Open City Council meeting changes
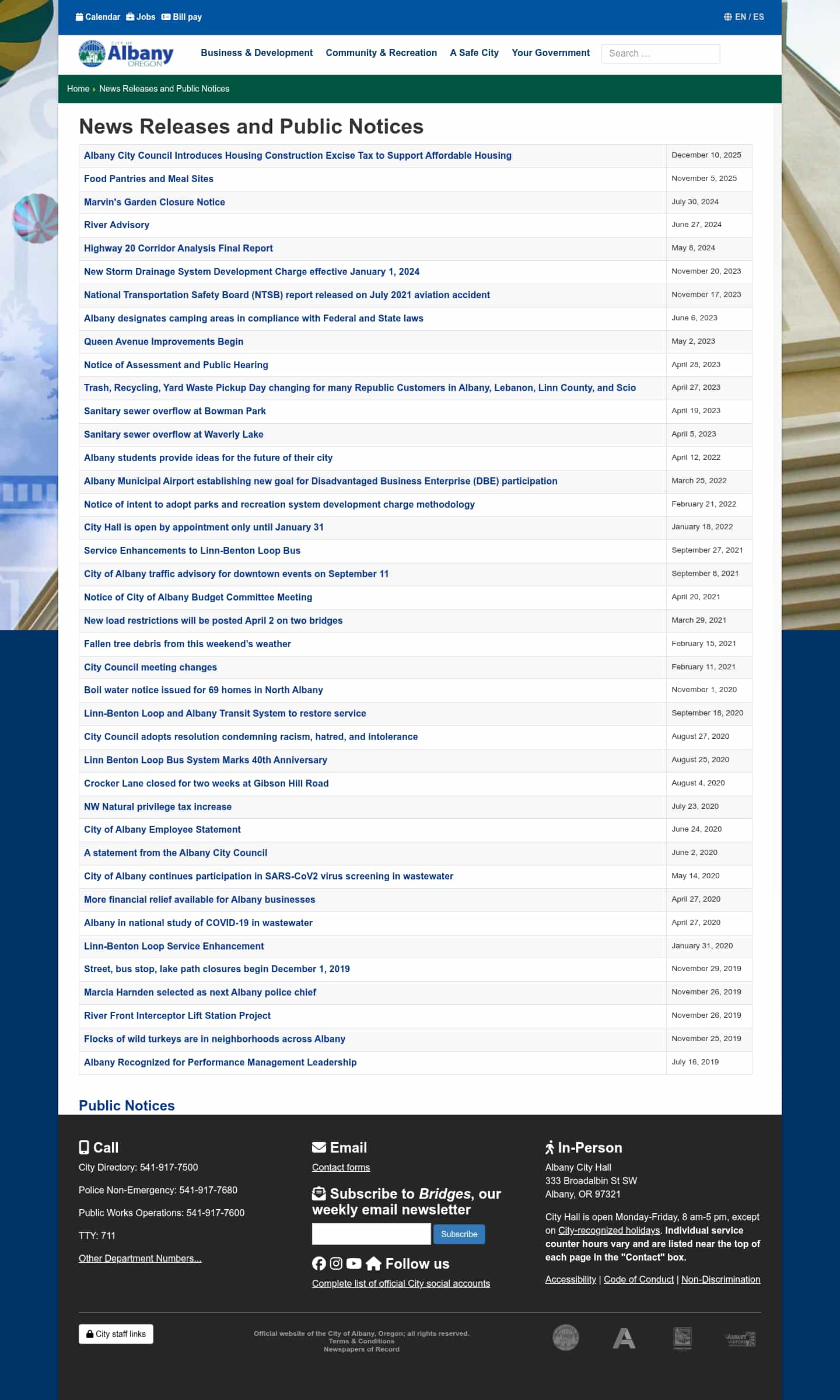Viewport: 840px width, 1400px height. click(150, 668)
